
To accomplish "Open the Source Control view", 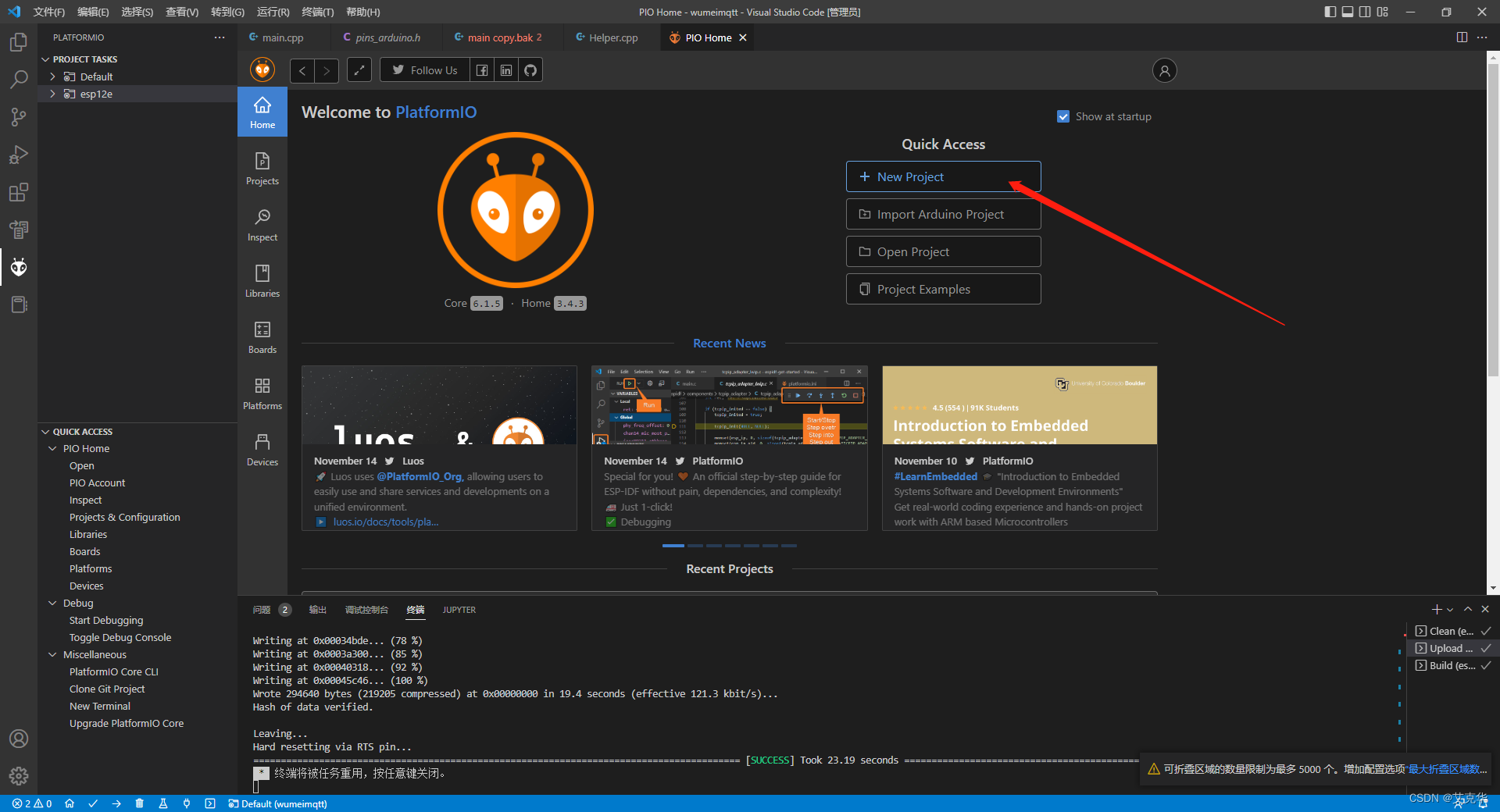I will 19,116.
